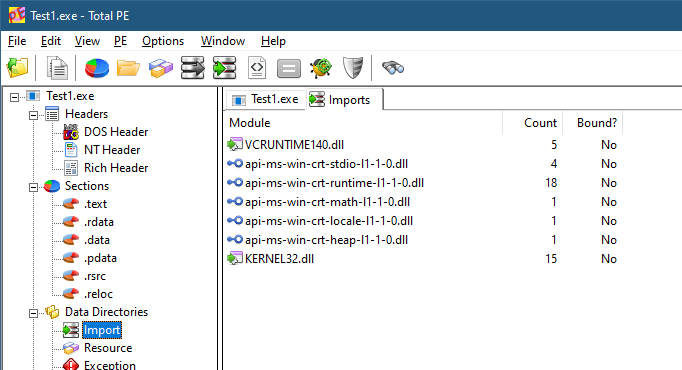Click the gray box toolbar icon

click(289, 69)
